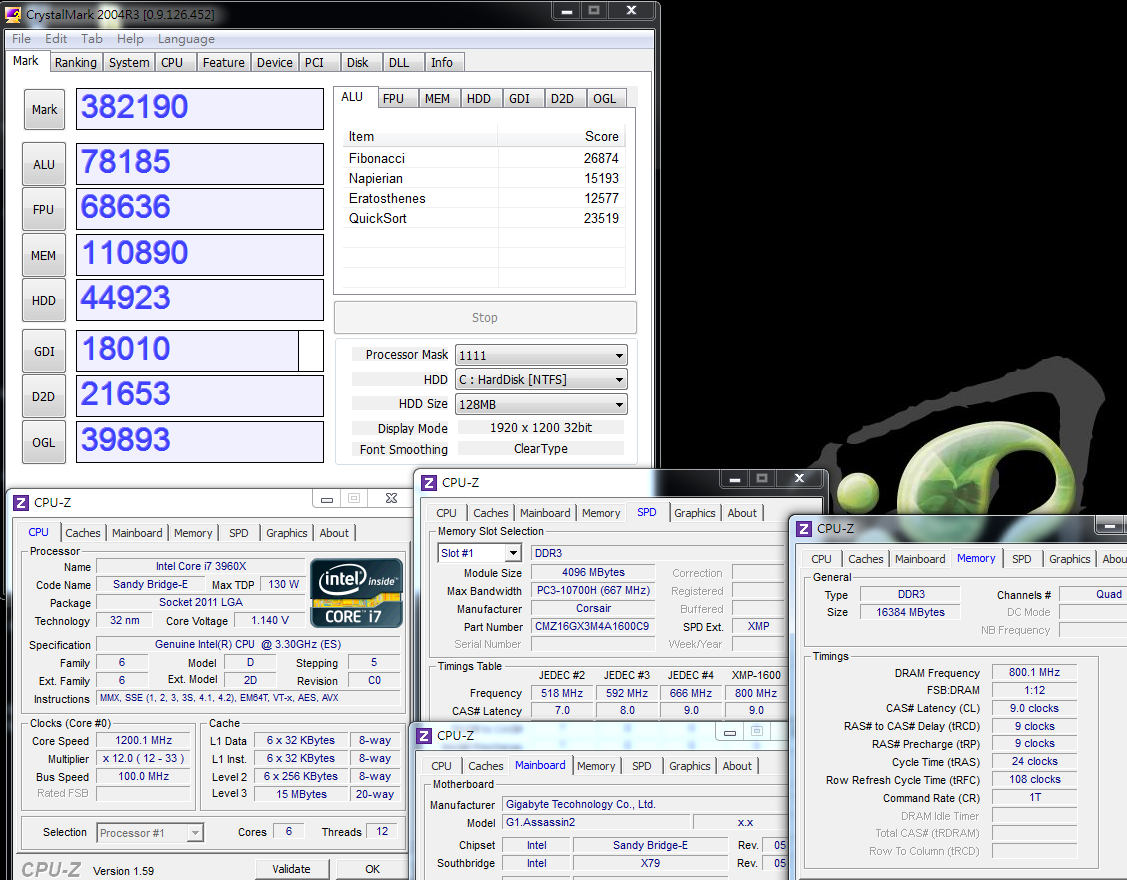Image resolution: width=1127 pixels, height=880 pixels.
Task: Open the Tab menu in CrystalMark
Action: point(91,39)
